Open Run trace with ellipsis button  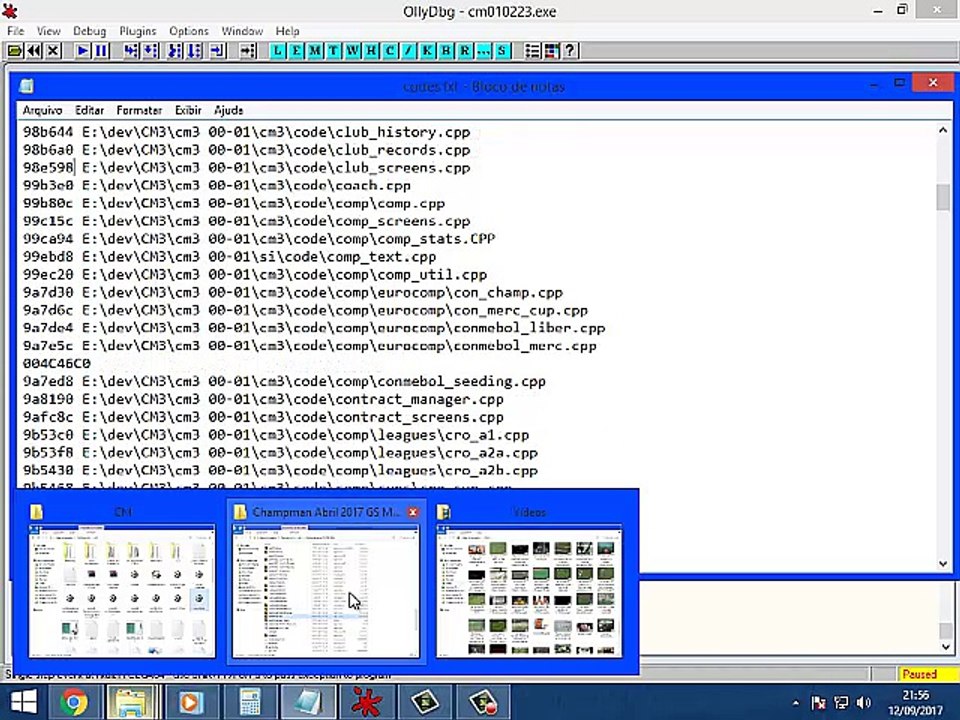[x=484, y=51]
